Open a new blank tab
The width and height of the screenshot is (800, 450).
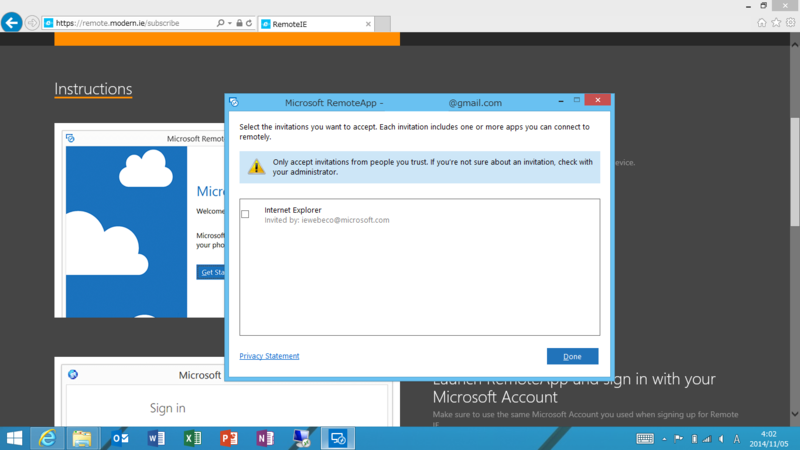click(x=383, y=24)
